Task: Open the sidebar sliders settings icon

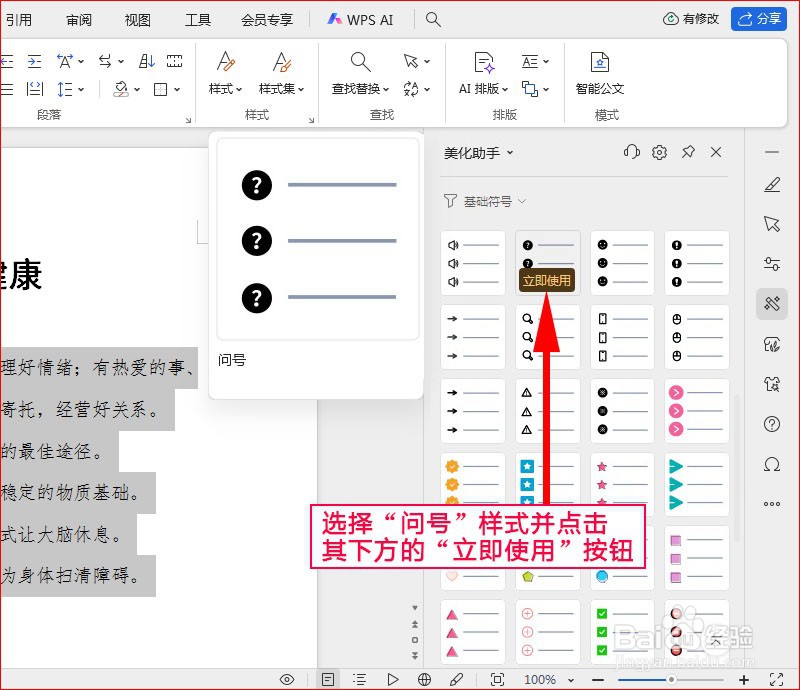Action: [x=772, y=263]
